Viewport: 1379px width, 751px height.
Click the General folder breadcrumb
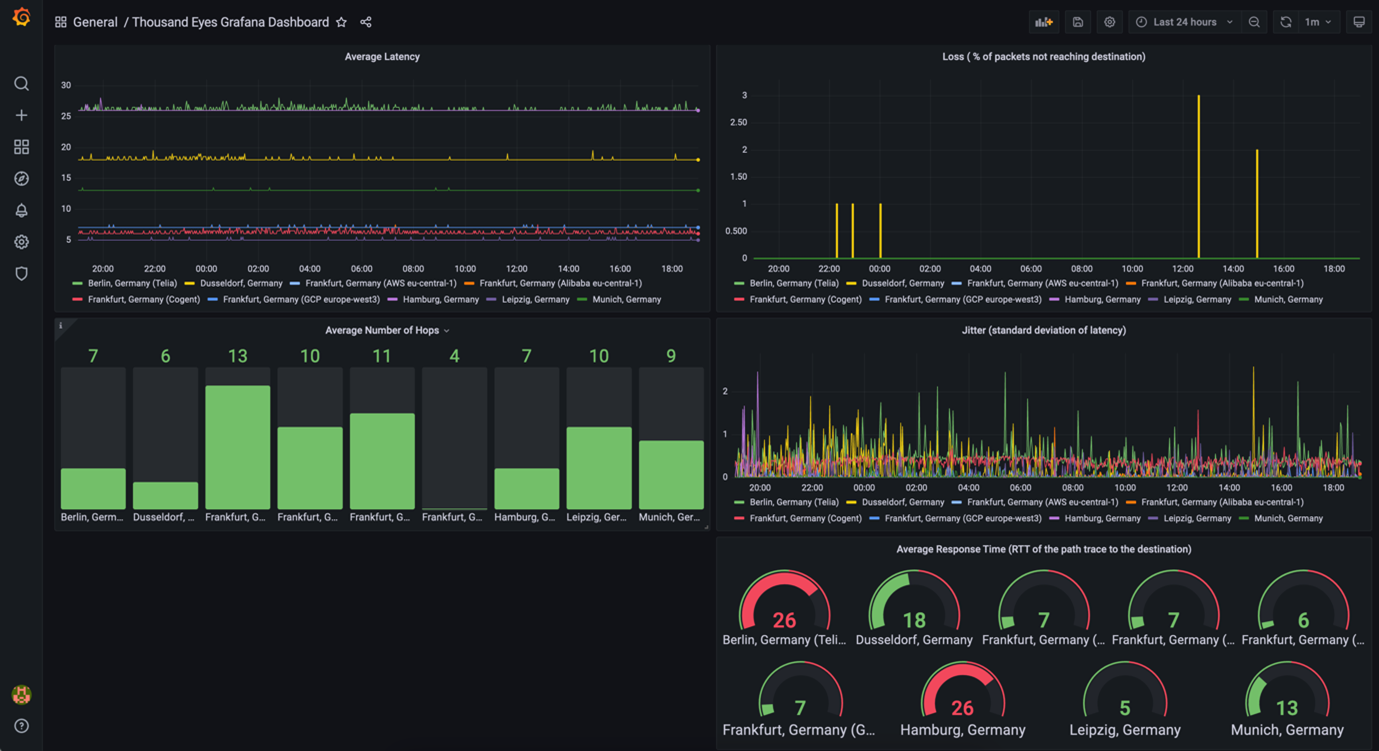click(x=95, y=22)
